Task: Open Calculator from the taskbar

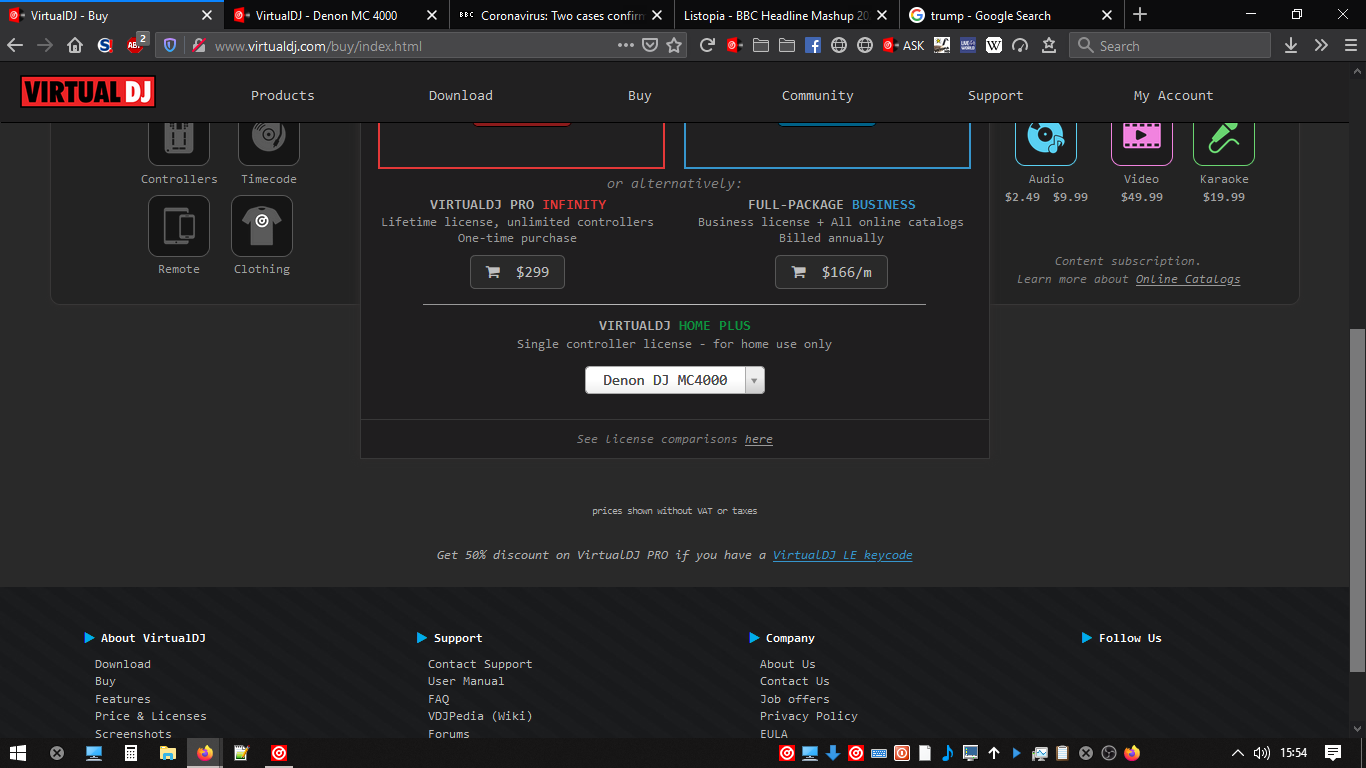Action: [130, 753]
